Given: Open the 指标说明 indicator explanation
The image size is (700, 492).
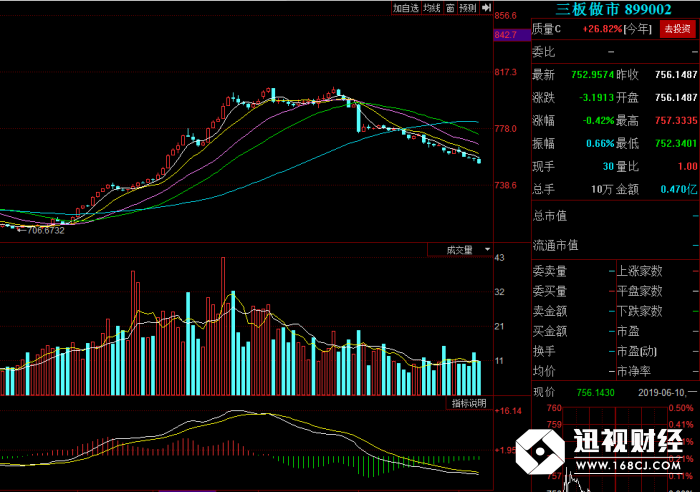Looking at the screenshot, I should [x=469, y=403].
